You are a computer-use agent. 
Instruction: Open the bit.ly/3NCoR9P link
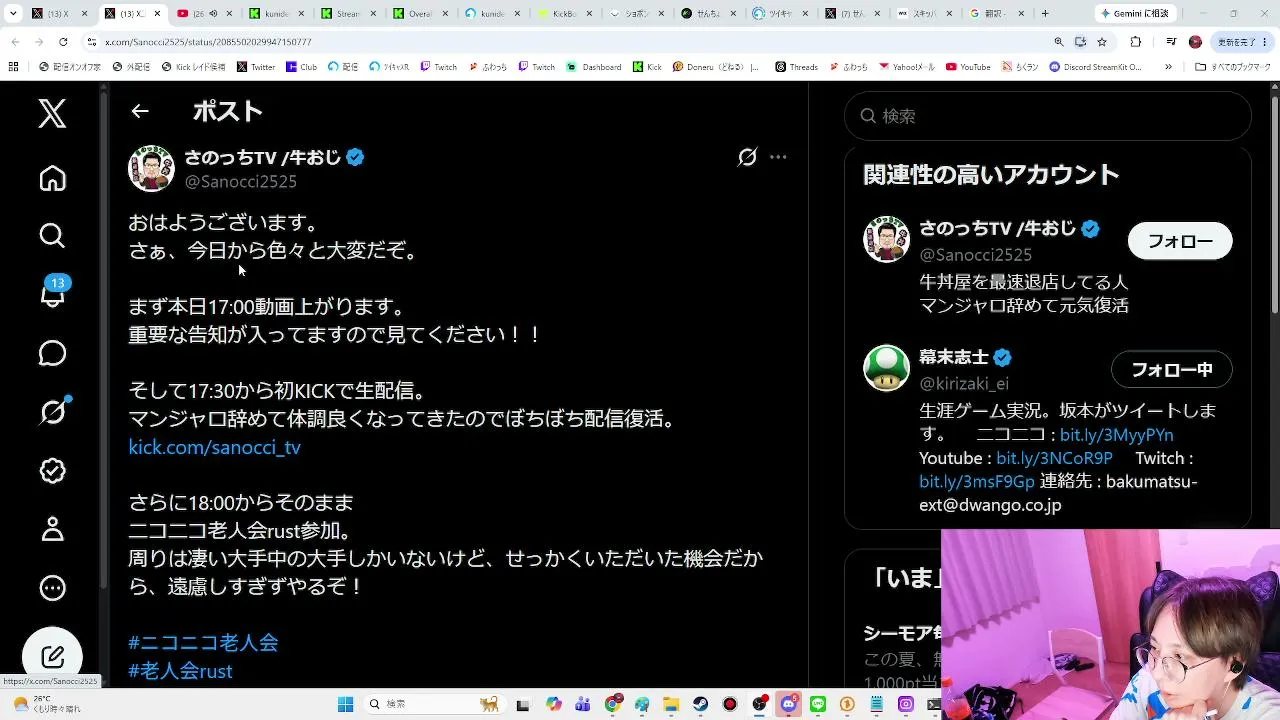point(1054,458)
